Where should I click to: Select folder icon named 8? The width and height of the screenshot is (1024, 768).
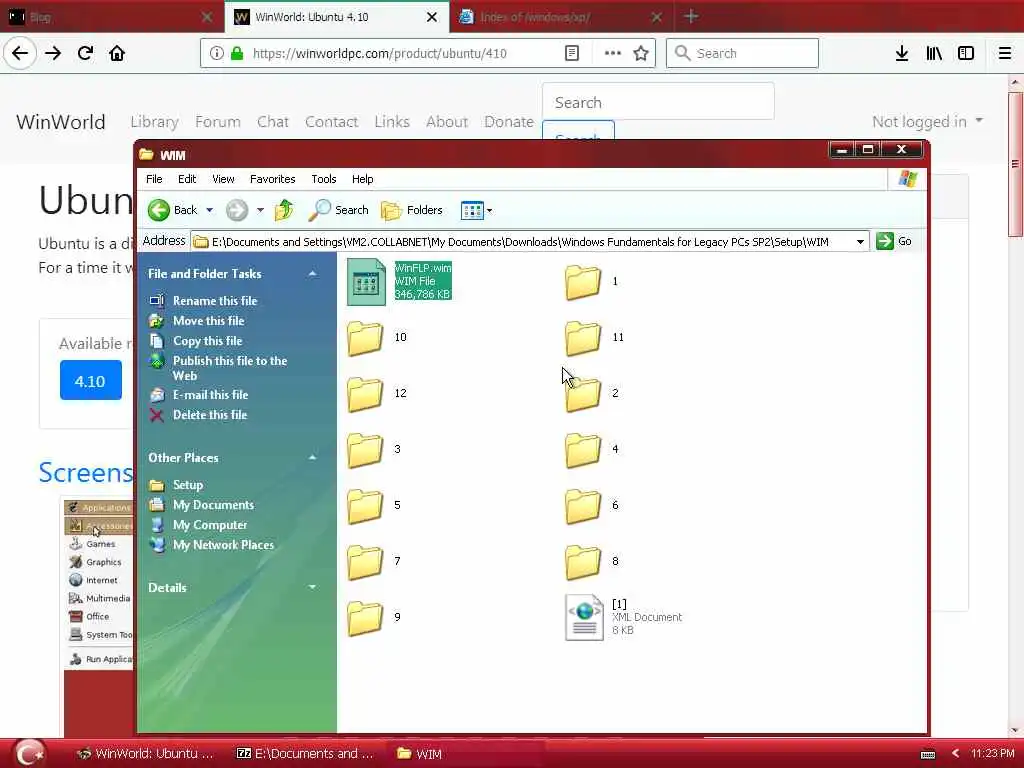coord(583,562)
